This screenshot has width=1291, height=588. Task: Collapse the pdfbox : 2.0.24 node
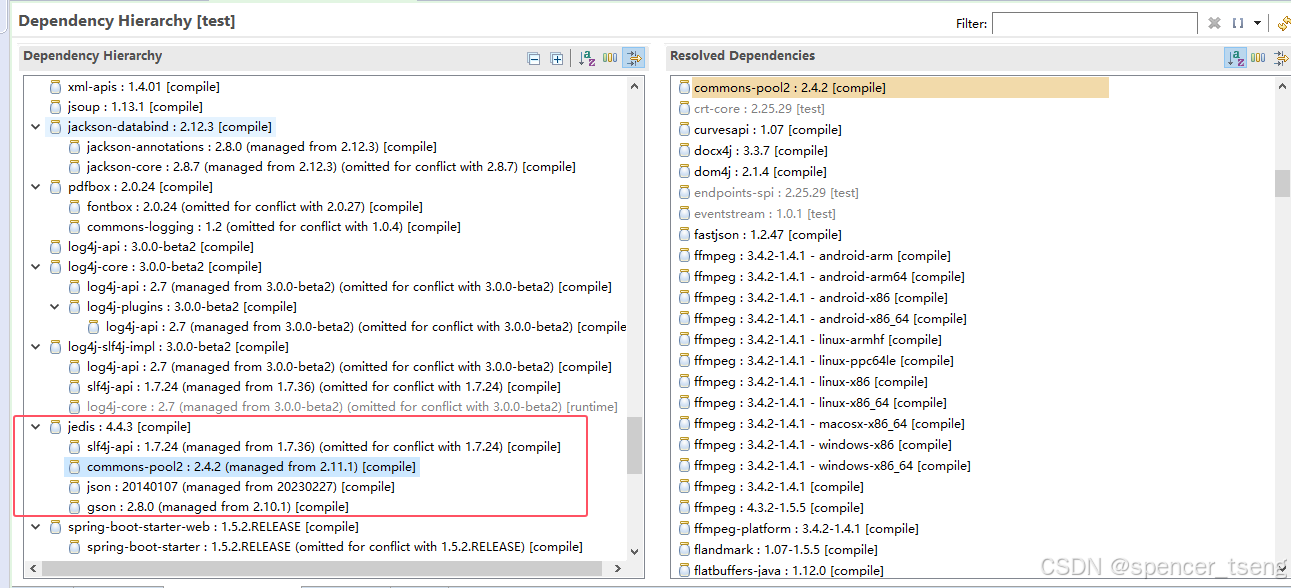tap(37, 187)
